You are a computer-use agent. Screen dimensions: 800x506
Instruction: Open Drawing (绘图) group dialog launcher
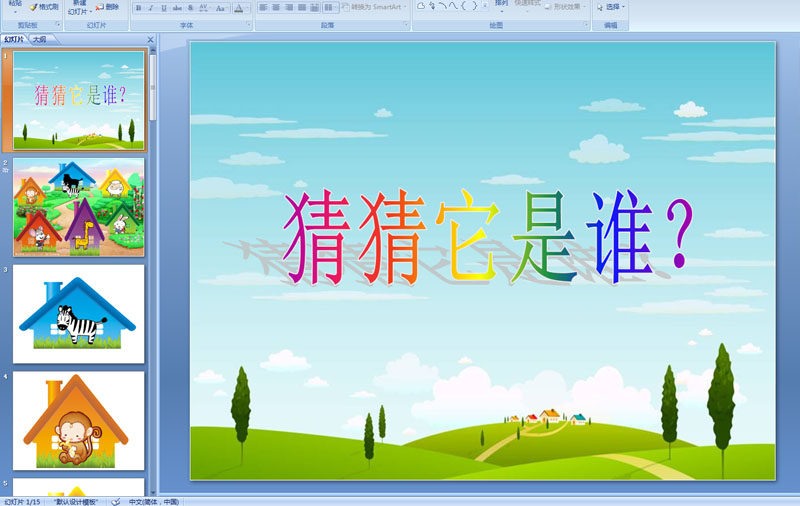[x=586, y=24]
